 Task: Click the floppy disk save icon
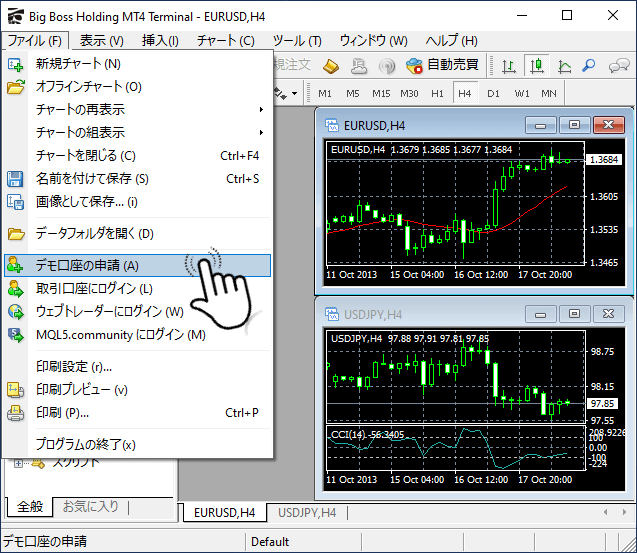[x=15, y=179]
